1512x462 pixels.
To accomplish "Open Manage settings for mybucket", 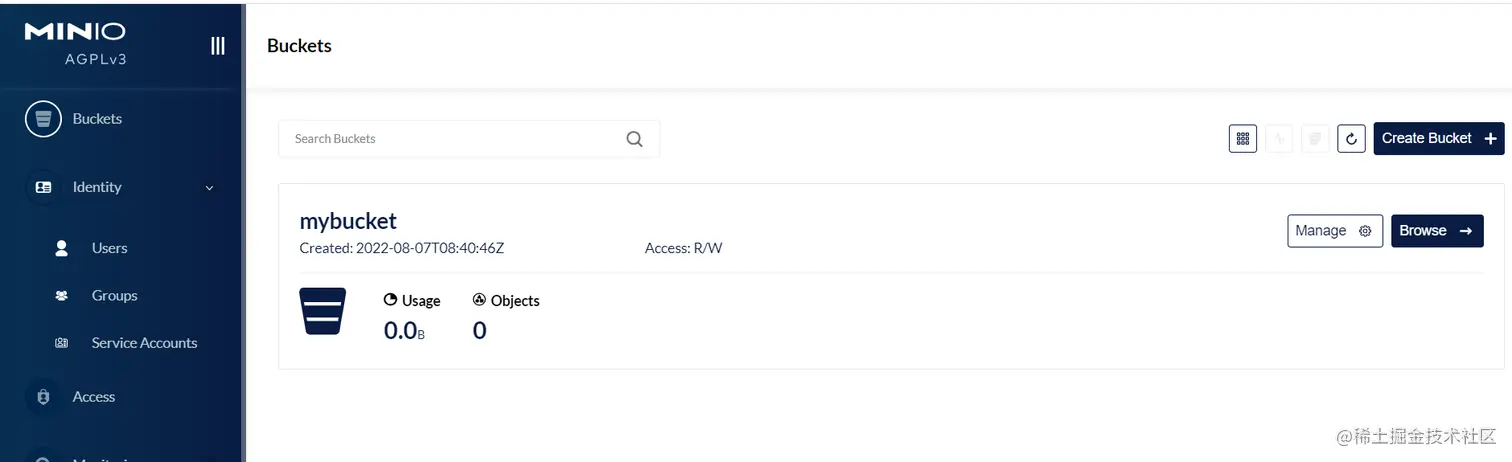I will pos(1334,231).
